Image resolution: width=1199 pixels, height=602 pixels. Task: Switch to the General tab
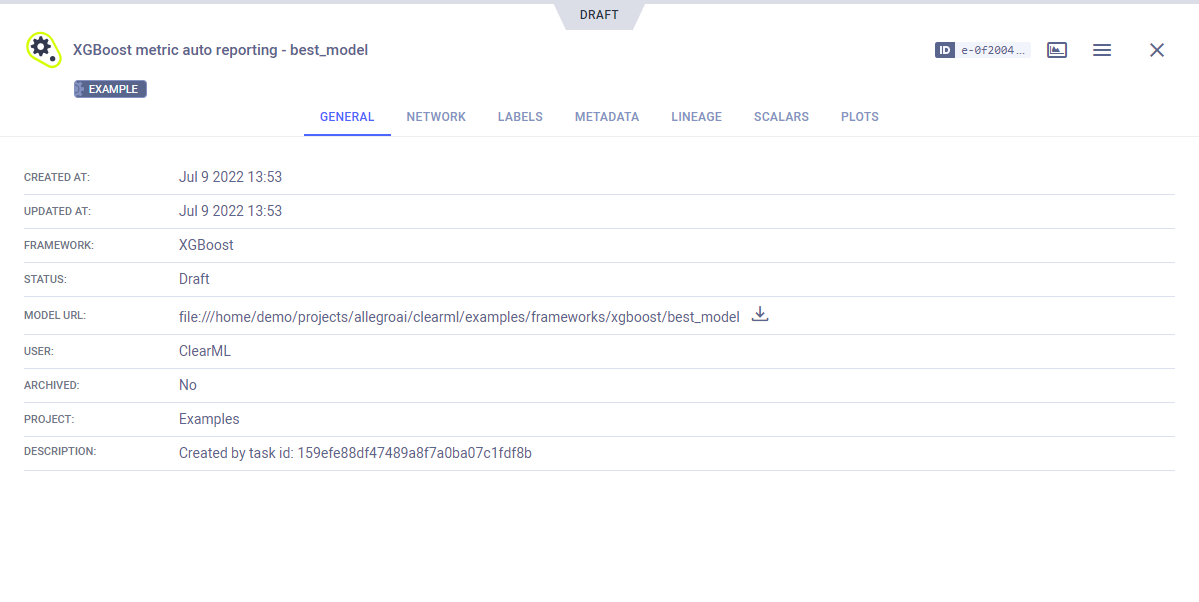[x=347, y=117]
